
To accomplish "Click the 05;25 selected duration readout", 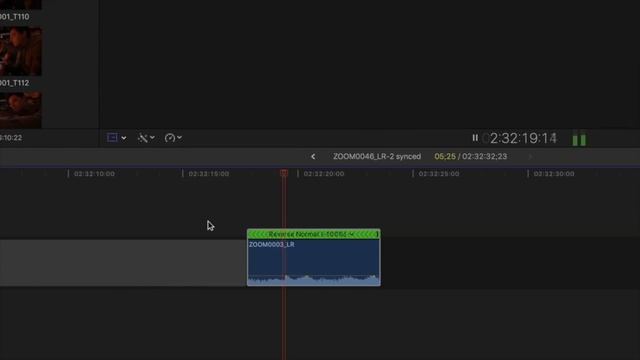I will (x=445, y=156).
